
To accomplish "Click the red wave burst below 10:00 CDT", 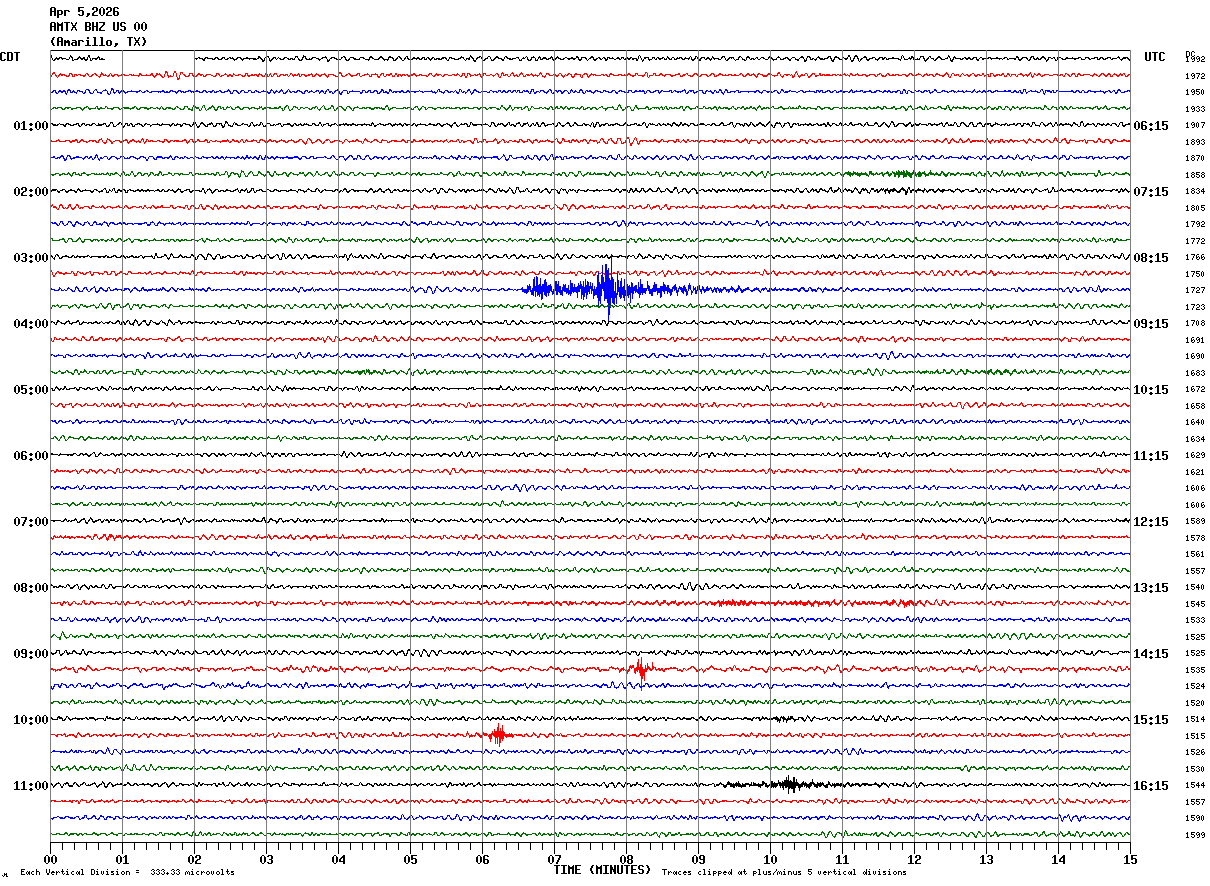I will [498, 734].
